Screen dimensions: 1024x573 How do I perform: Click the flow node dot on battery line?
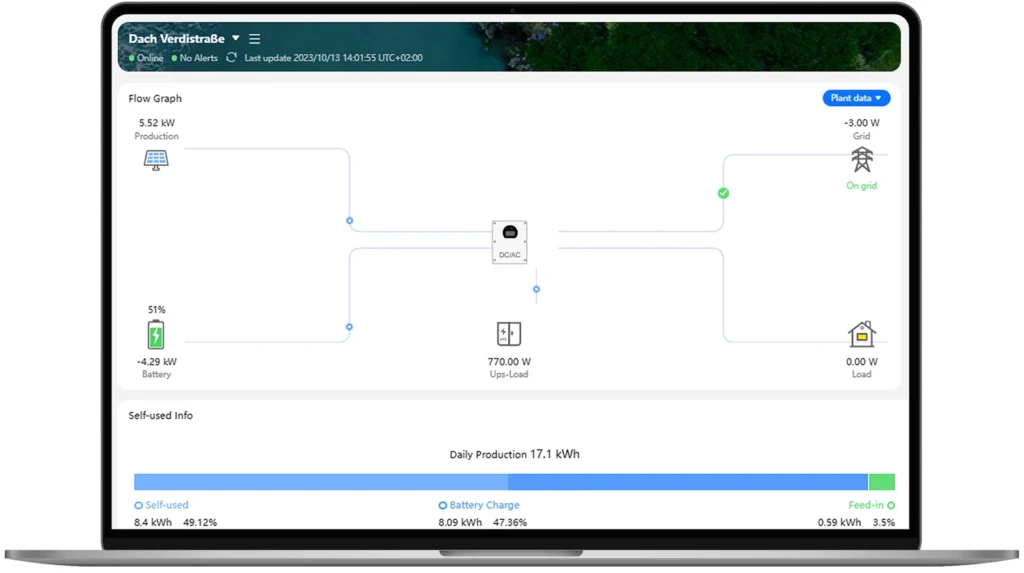(x=349, y=327)
